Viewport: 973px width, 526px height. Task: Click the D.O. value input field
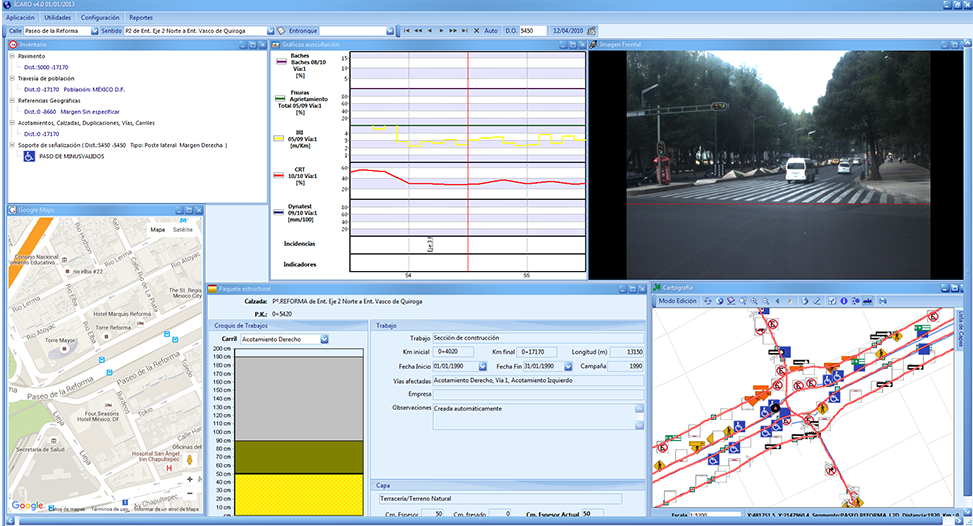click(533, 31)
